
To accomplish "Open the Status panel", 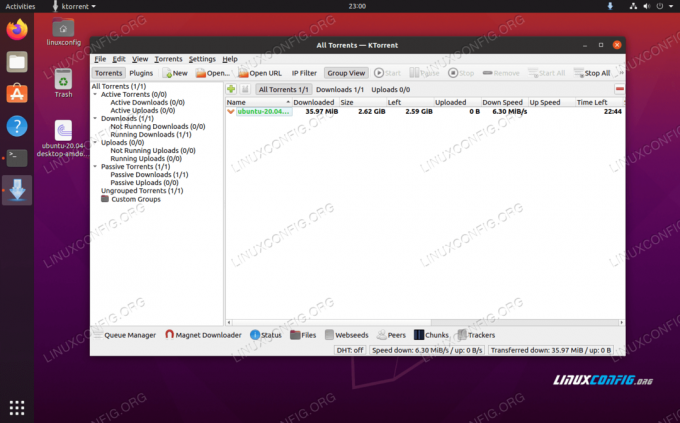I will [266, 335].
